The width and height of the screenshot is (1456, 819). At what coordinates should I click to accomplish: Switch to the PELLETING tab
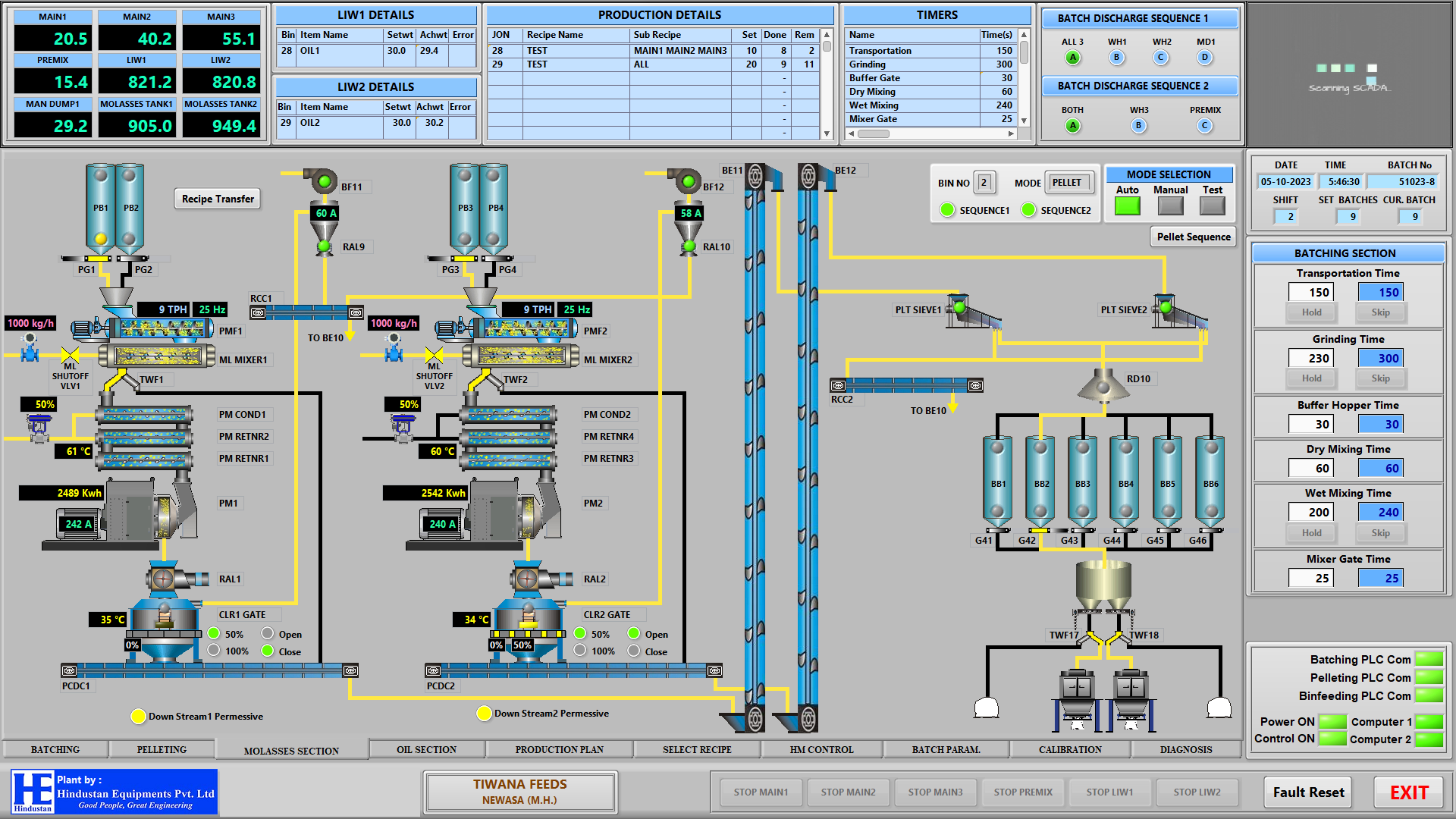tap(162, 749)
